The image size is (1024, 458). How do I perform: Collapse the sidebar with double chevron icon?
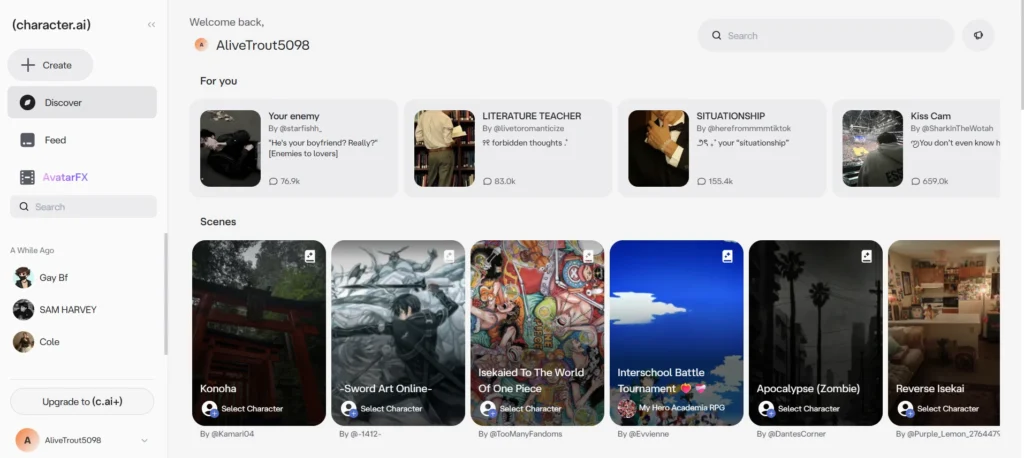(152, 25)
